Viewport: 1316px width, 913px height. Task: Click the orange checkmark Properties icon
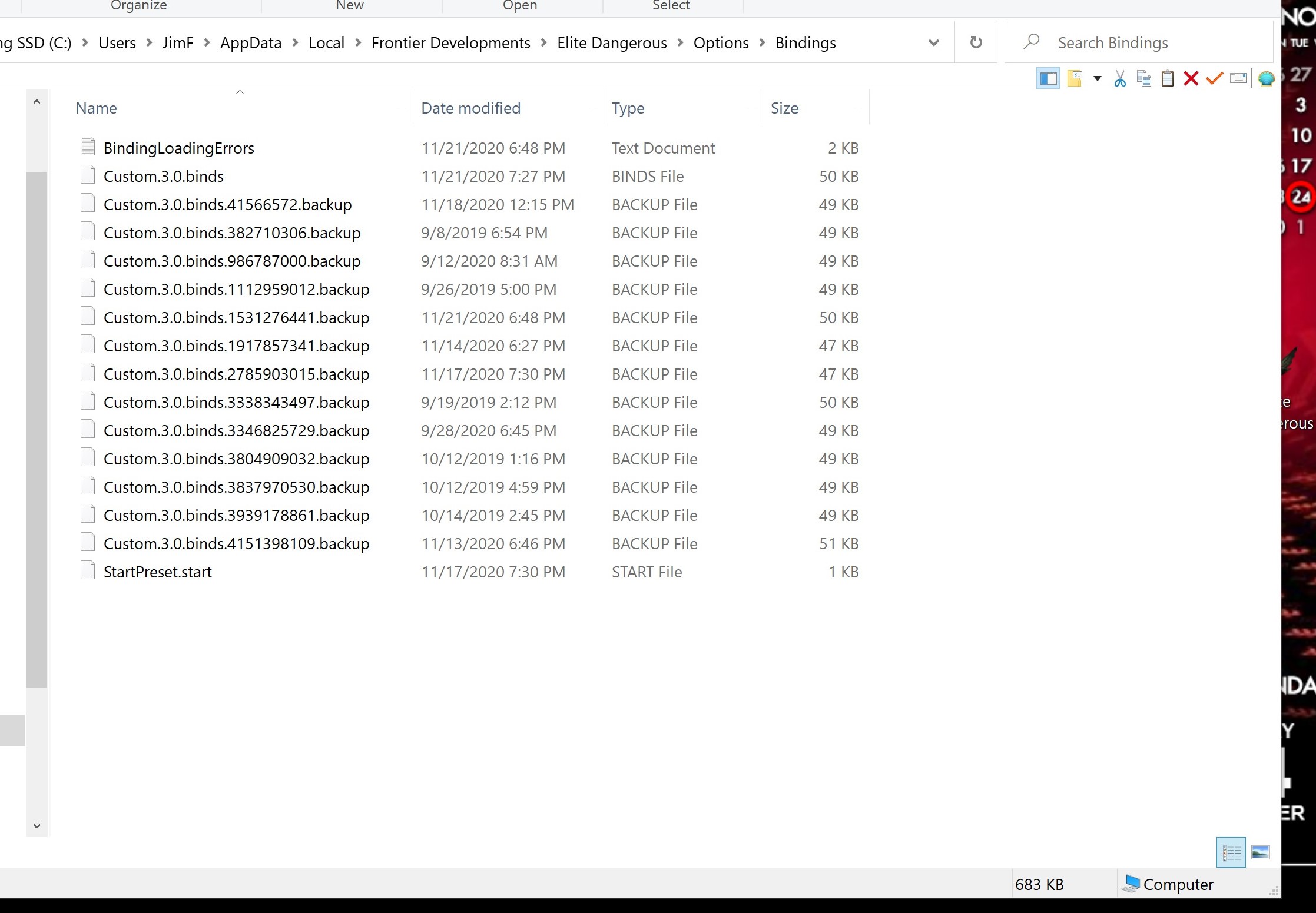point(1214,78)
